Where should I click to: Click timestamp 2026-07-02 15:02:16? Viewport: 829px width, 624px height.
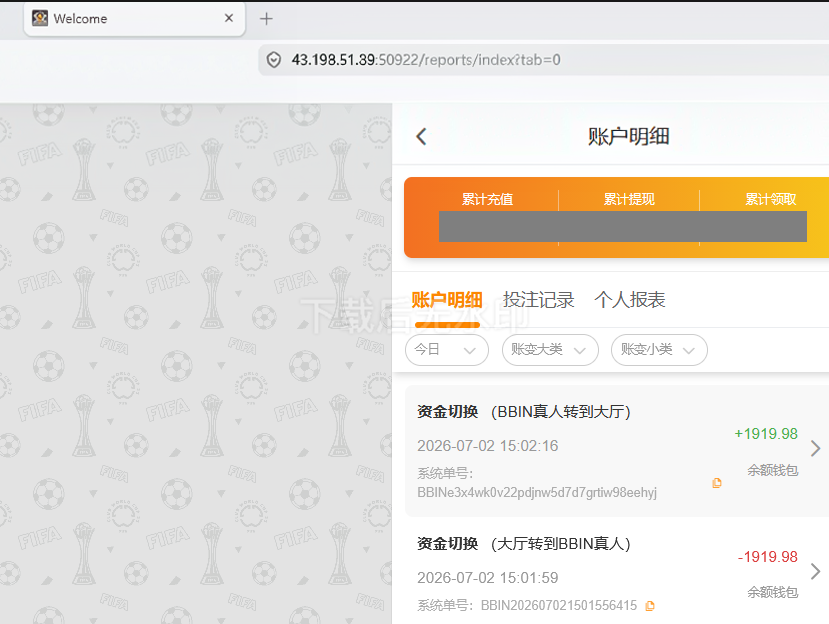(x=487, y=446)
